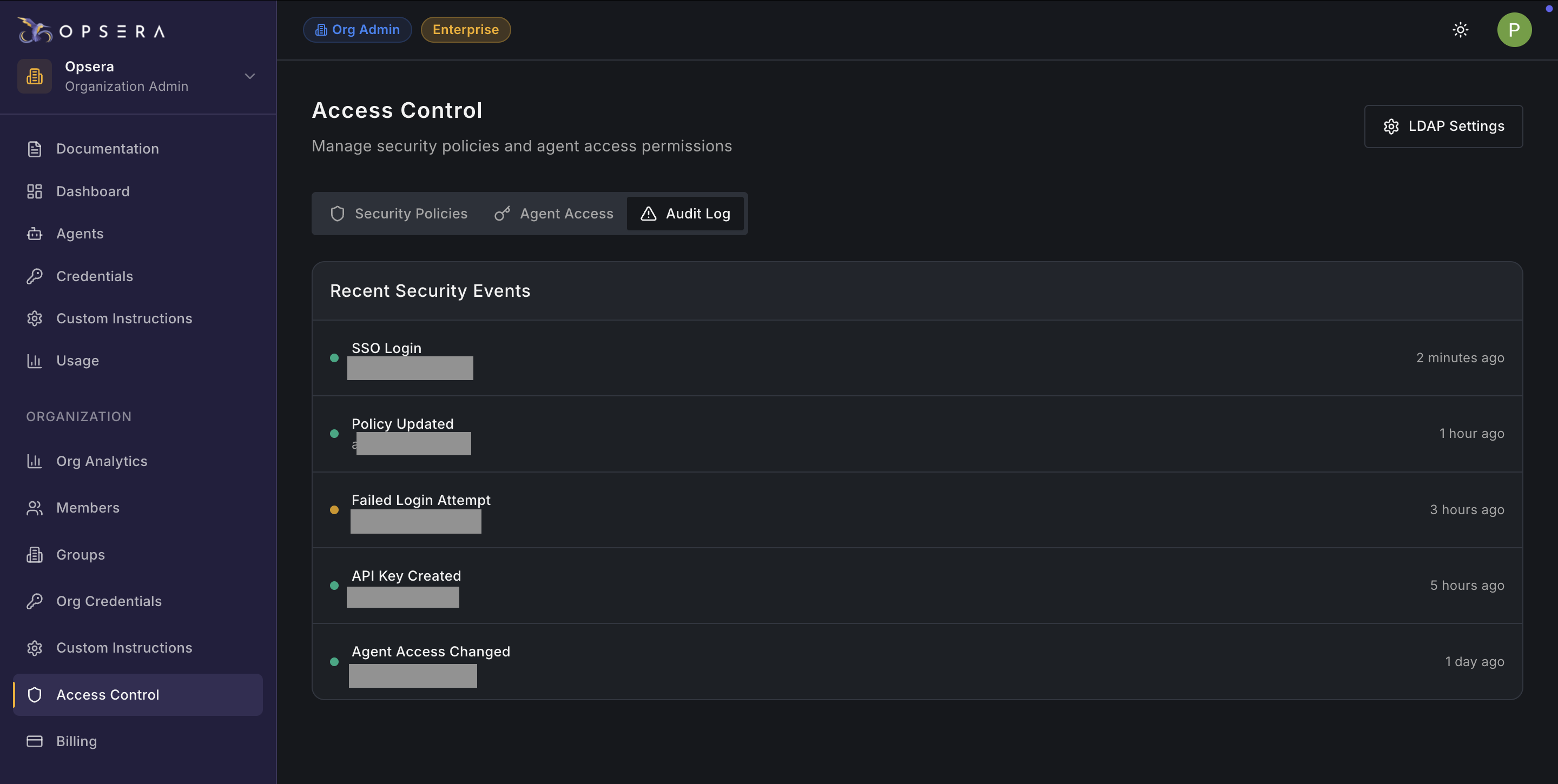Image resolution: width=1558 pixels, height=784 pixels.
Task: Open the Dashboard grid icon
Action: click(35, 191)
